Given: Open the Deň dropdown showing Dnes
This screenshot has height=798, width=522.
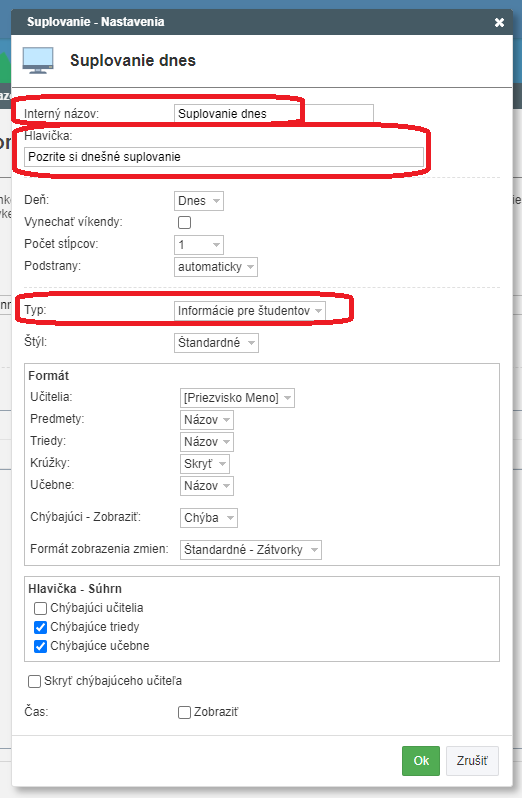Looking at the screenshot, I should pos(198,201).
